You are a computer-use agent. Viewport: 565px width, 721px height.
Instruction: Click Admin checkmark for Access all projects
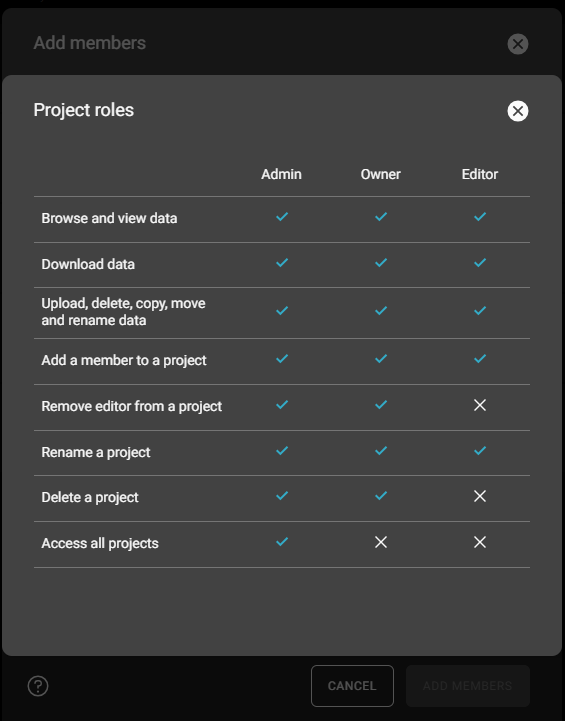pyautogui.click(x=282, y=542)
